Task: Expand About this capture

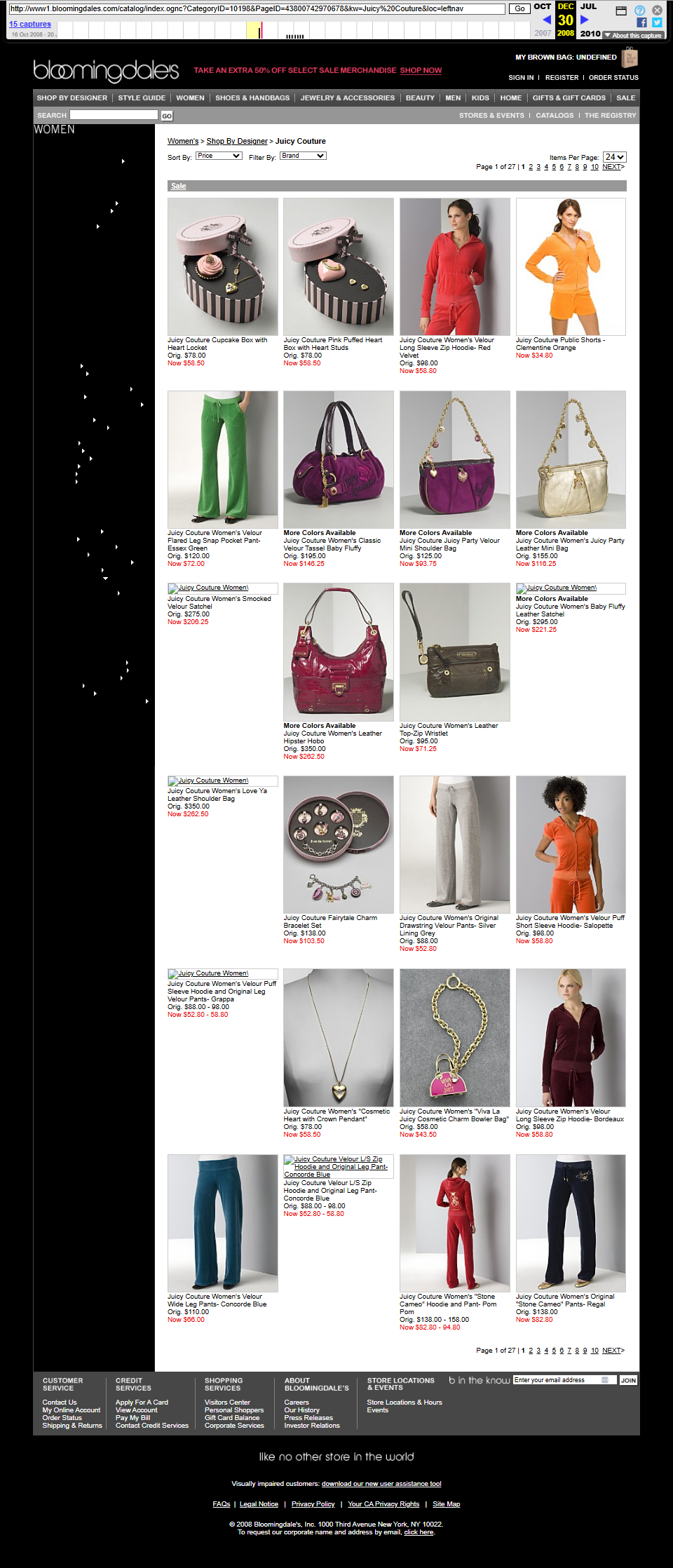Action: [633, 35]
